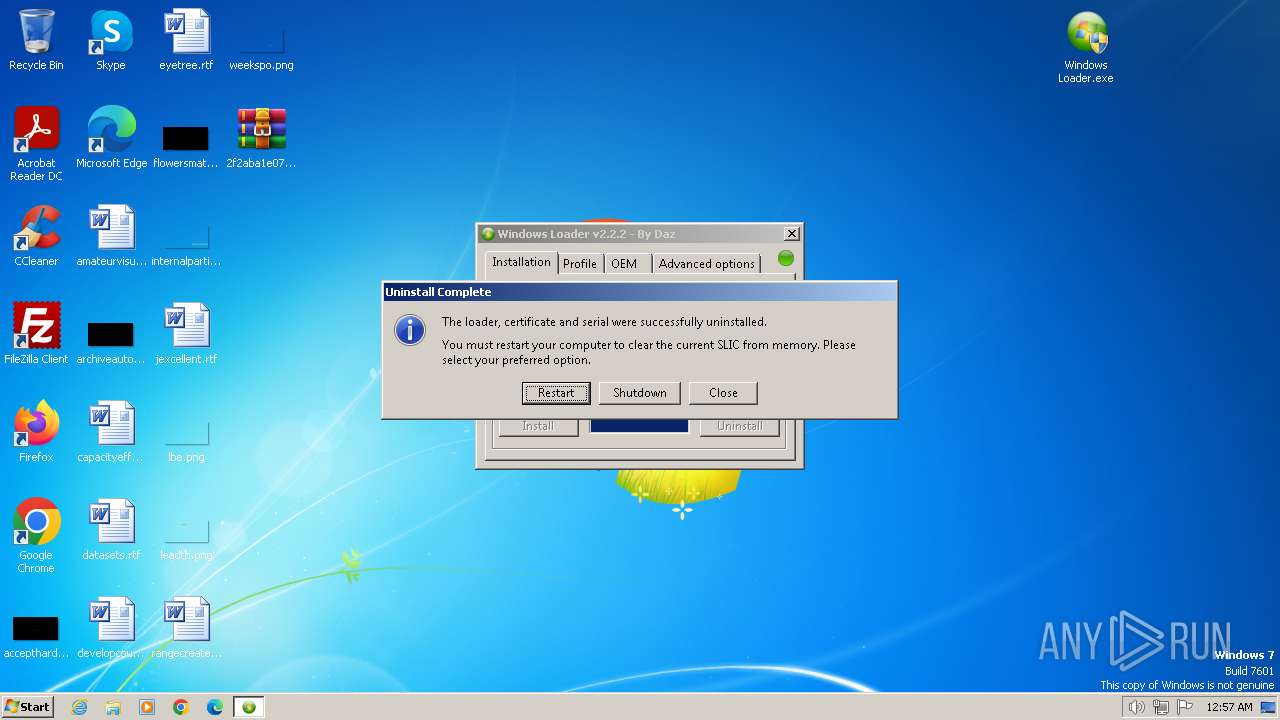The height and width of the screenshot is (720, 1280).
Task: Open the Action Center flag icon
Action: coord(1186,707)
